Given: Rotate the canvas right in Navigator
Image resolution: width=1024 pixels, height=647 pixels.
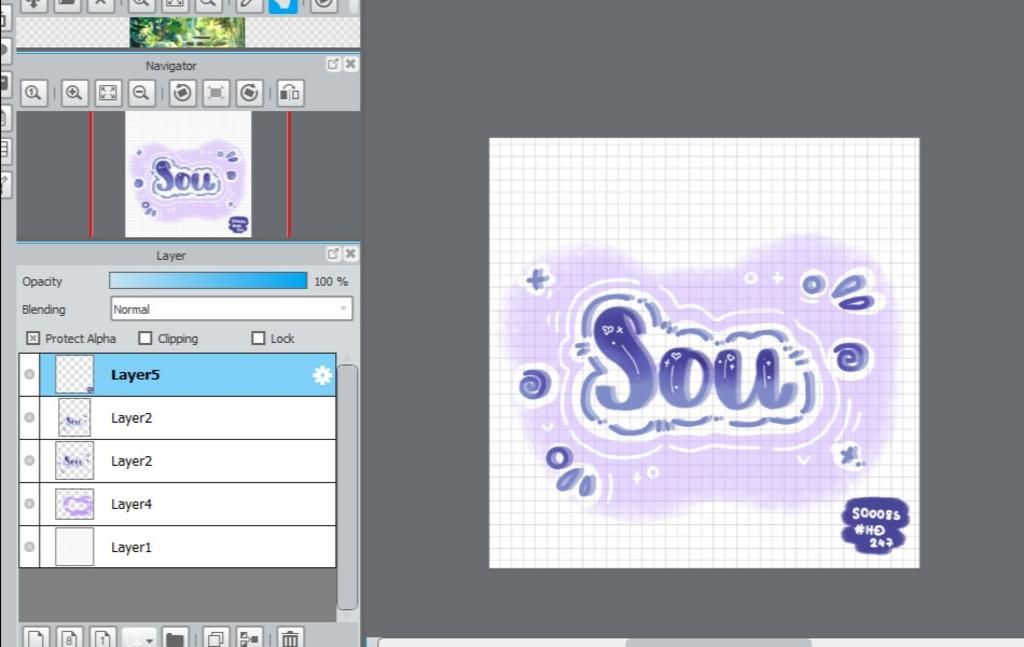Looking at the screenshot, I should tap(249, 93).
